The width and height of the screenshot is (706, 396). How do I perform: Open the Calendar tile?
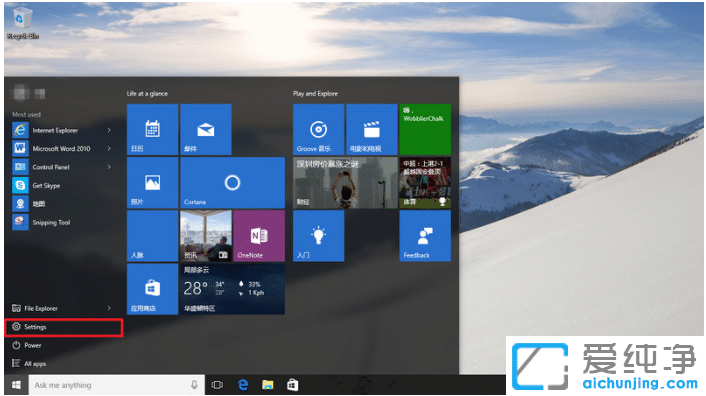[x=152, y=130]
